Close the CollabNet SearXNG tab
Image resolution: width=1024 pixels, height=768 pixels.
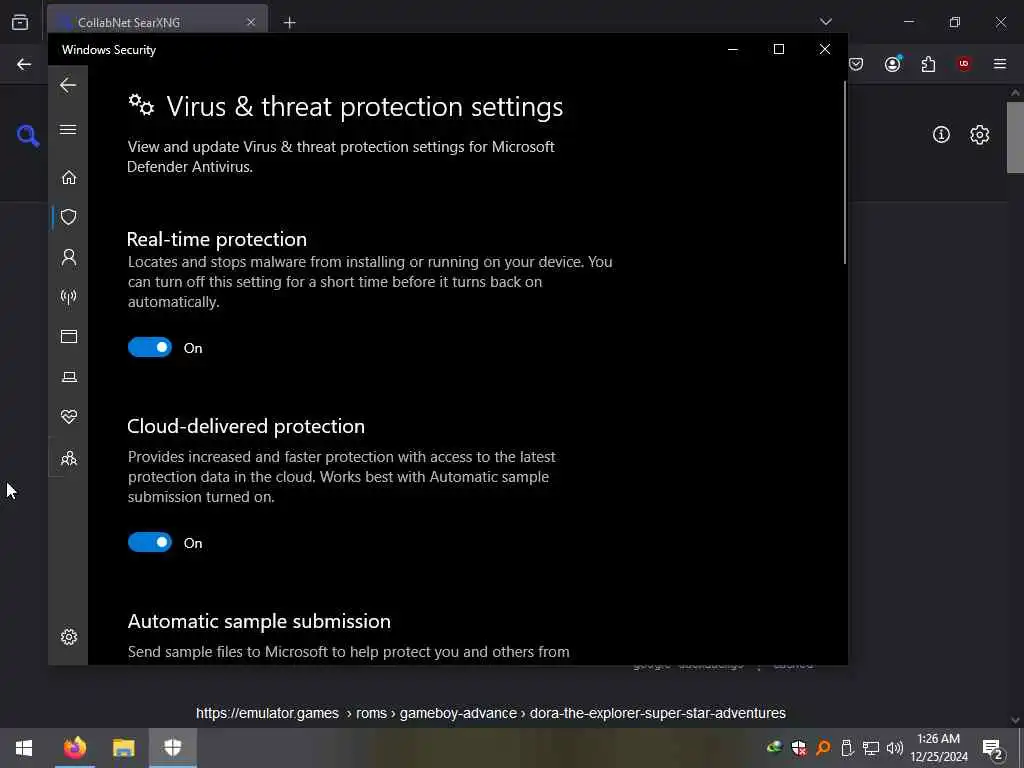pyautogui.click(x=251, y=22)
